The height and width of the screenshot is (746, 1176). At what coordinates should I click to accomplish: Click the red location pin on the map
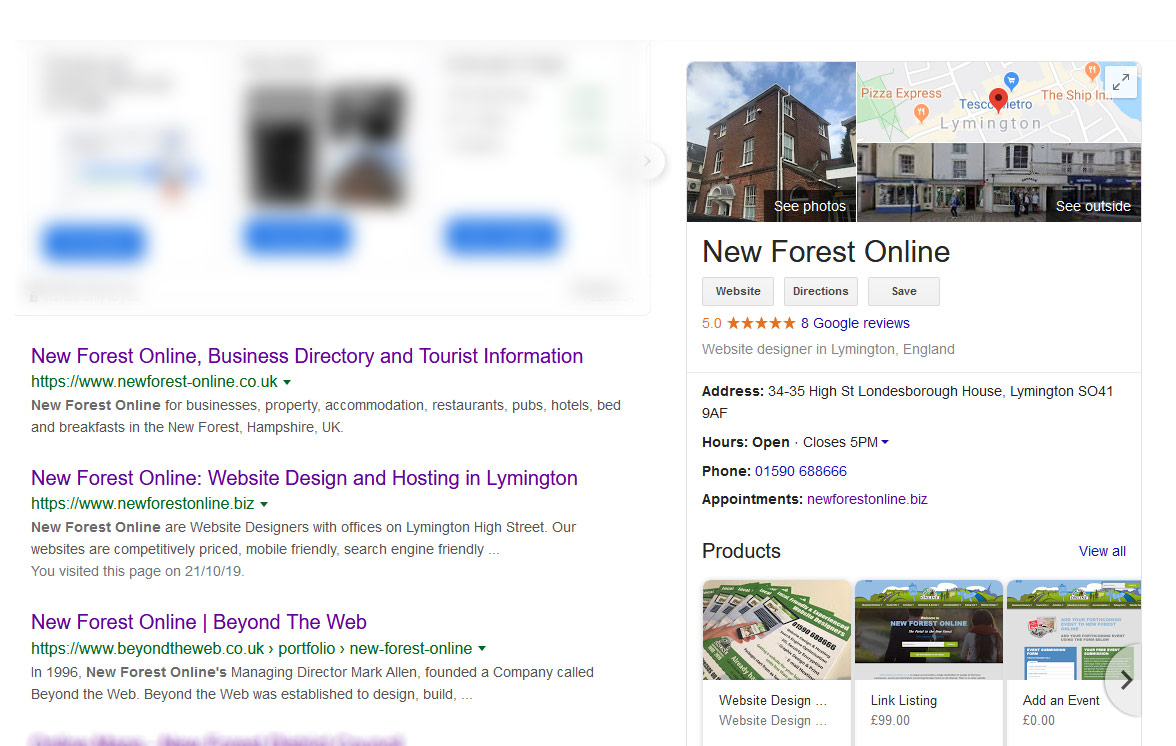click(x=998, y=100)
